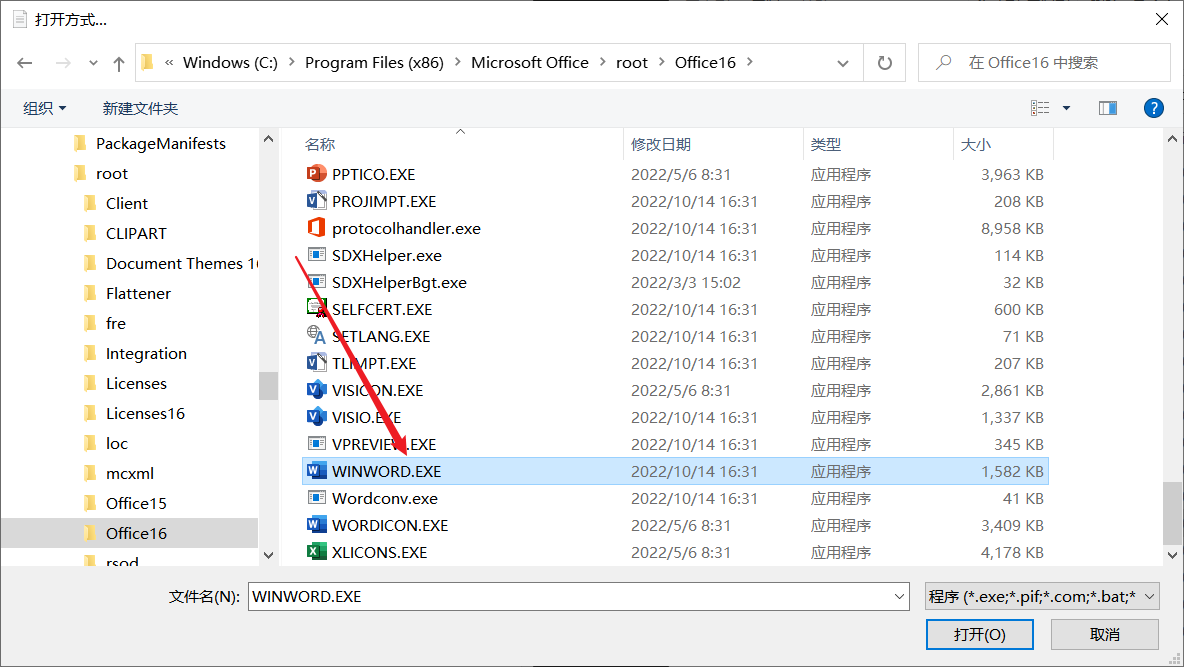
Task: Click the file list scroll down arrow
Action: pos(1172,555)
